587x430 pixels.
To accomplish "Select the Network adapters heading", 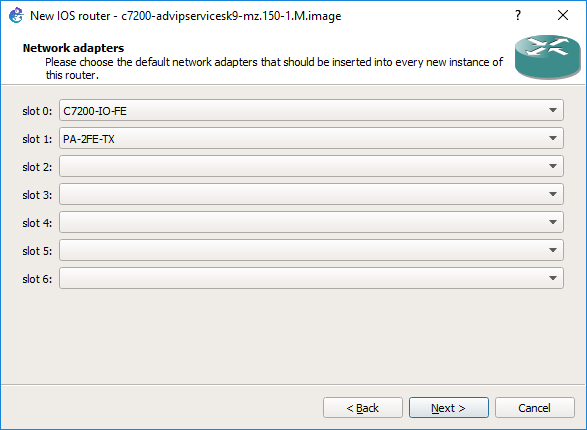I will point(73,48).
